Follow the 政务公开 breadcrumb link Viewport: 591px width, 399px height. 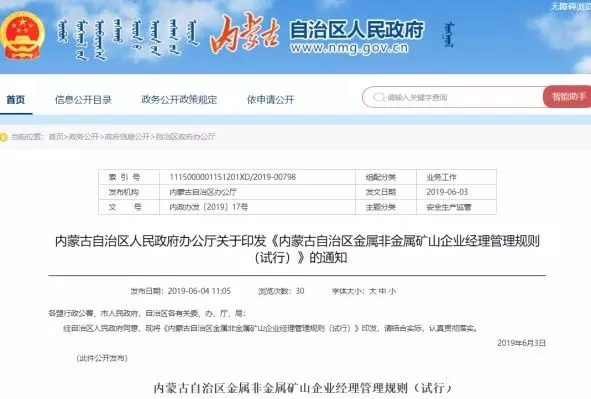point(83,136)
